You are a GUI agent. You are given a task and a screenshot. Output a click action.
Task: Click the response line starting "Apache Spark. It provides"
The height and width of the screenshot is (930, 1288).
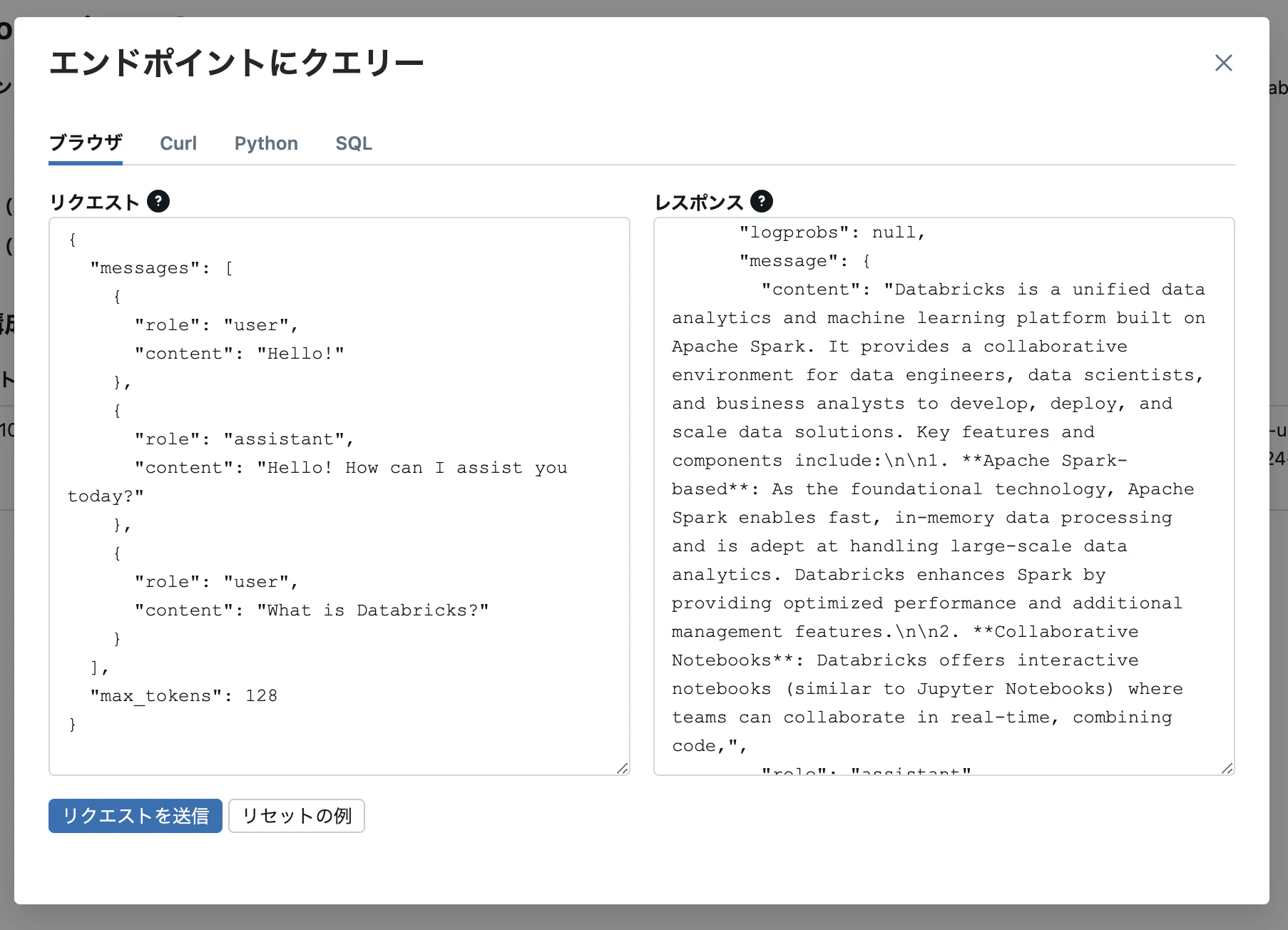900,346
